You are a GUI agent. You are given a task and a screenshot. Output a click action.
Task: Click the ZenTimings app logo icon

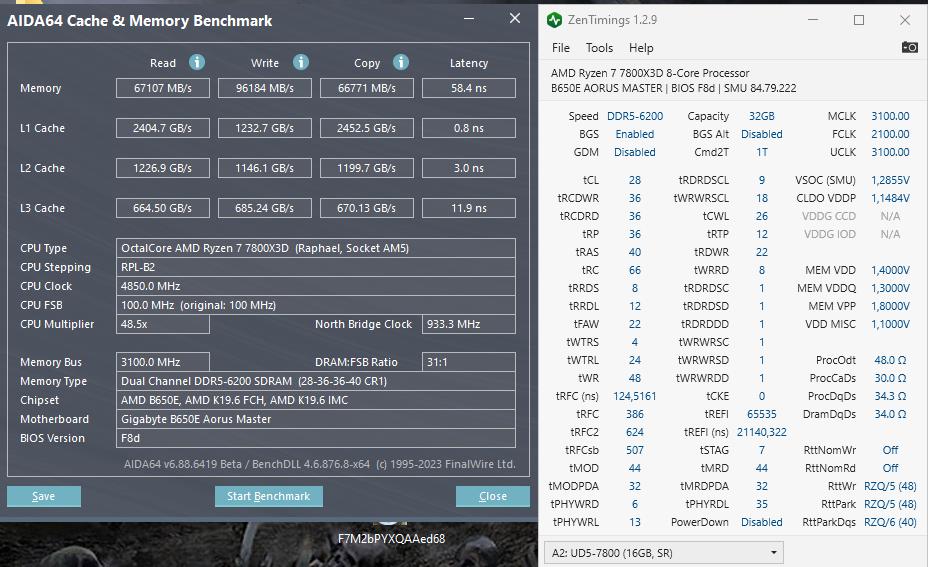pyautogui.click(x=554, y=20)
